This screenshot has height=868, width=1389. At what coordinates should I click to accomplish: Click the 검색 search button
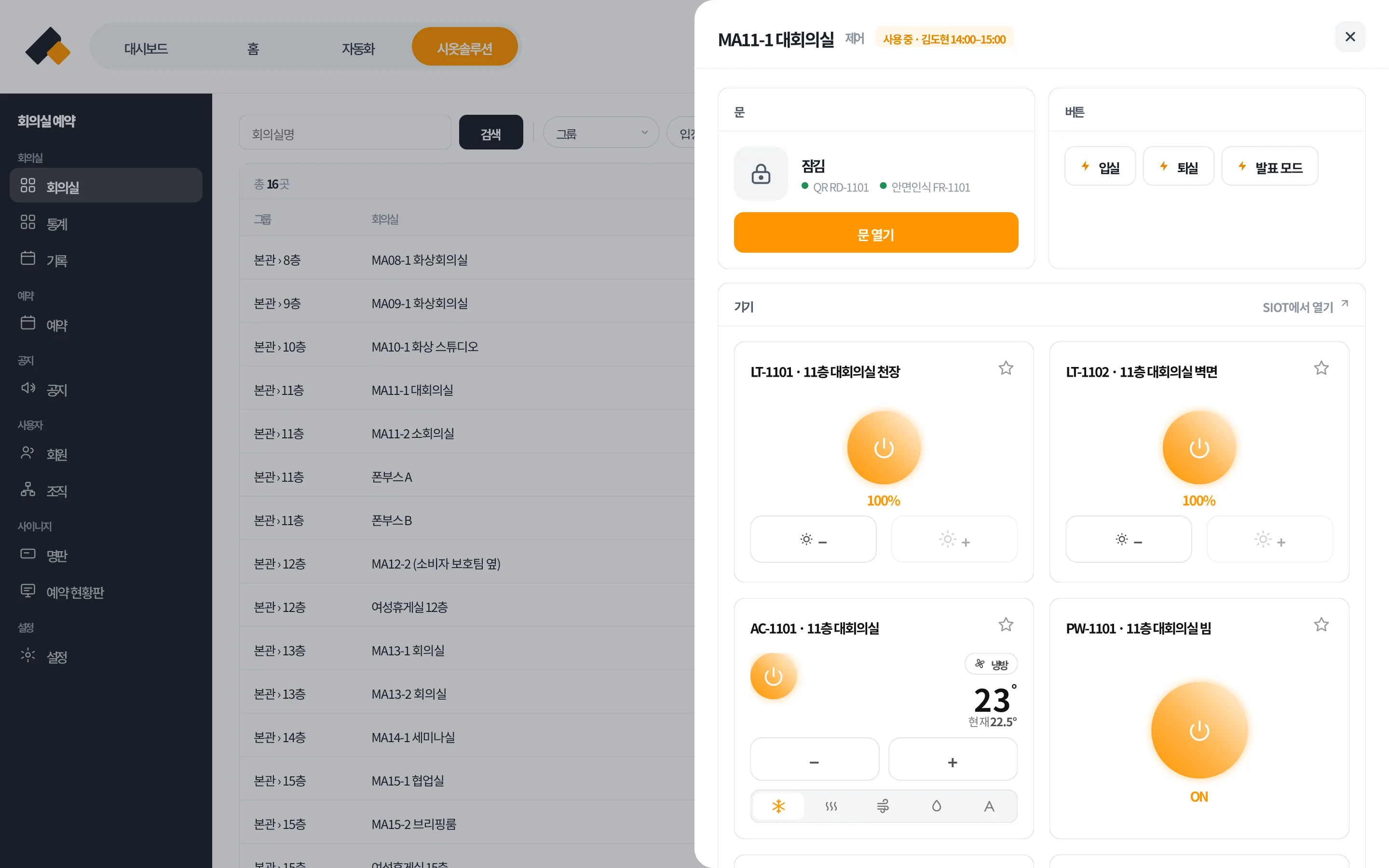tap(491, 133)
